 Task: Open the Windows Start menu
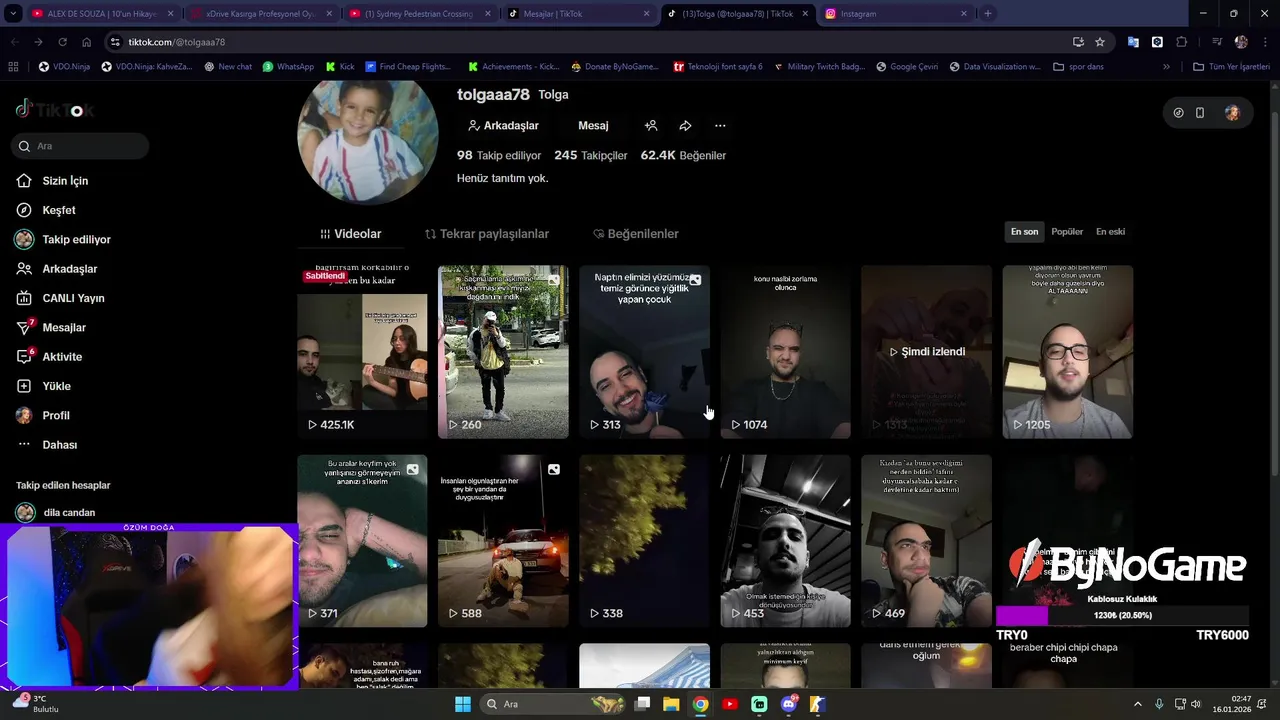[x=463, y=704]
